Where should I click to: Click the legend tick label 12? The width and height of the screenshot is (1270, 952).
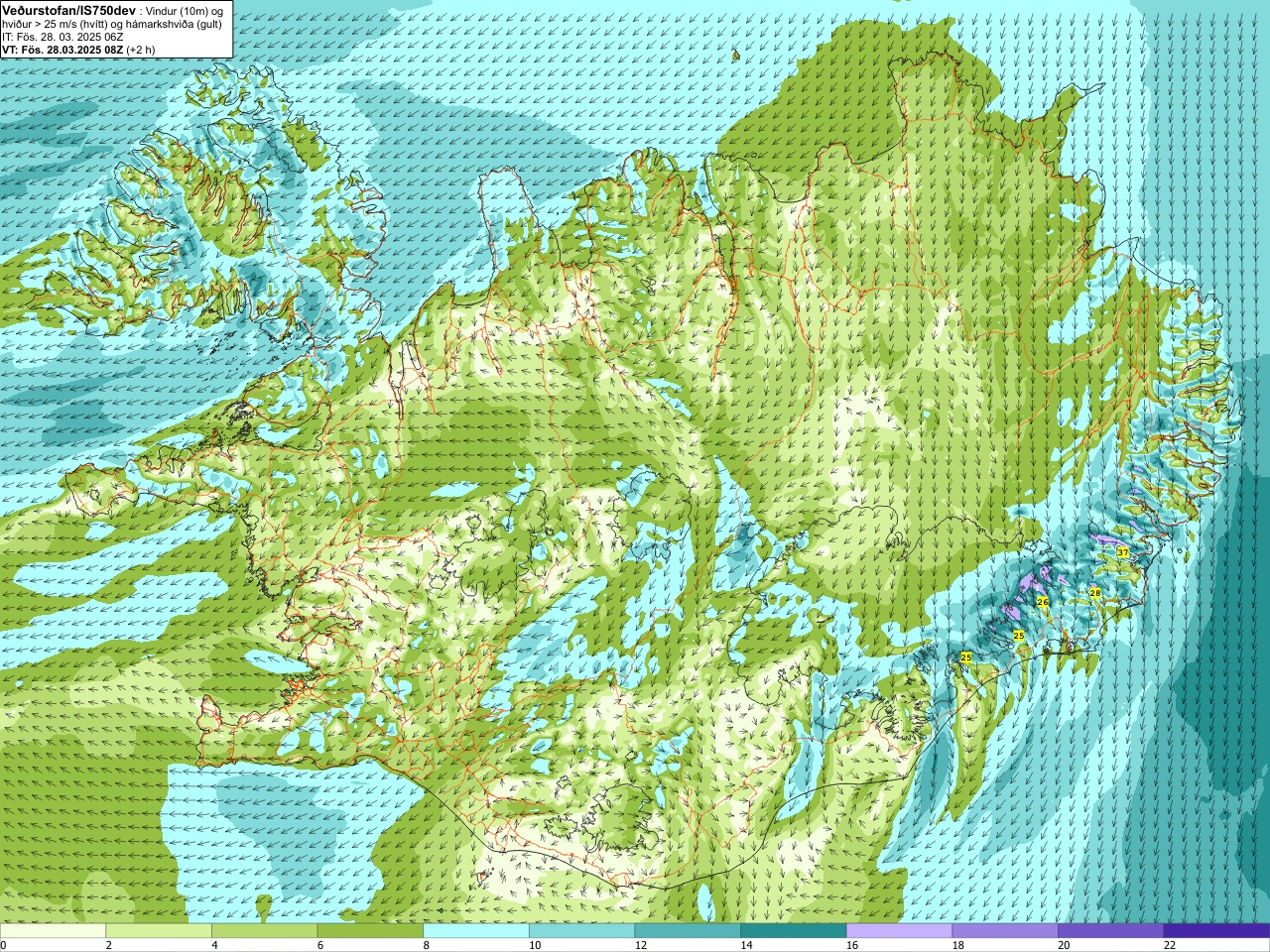coord(641,945)
